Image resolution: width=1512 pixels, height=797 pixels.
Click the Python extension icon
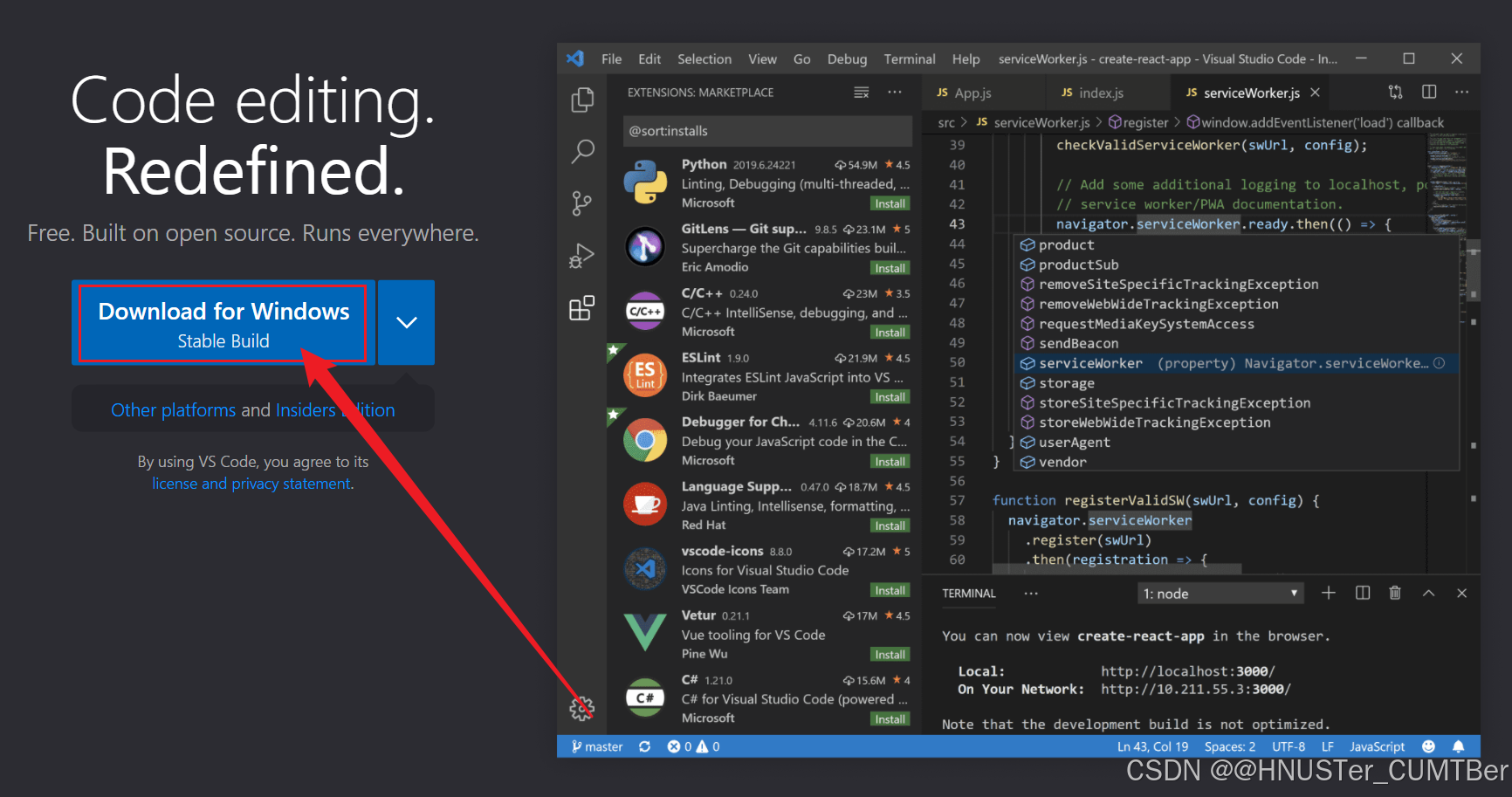[x=645, y=182]
